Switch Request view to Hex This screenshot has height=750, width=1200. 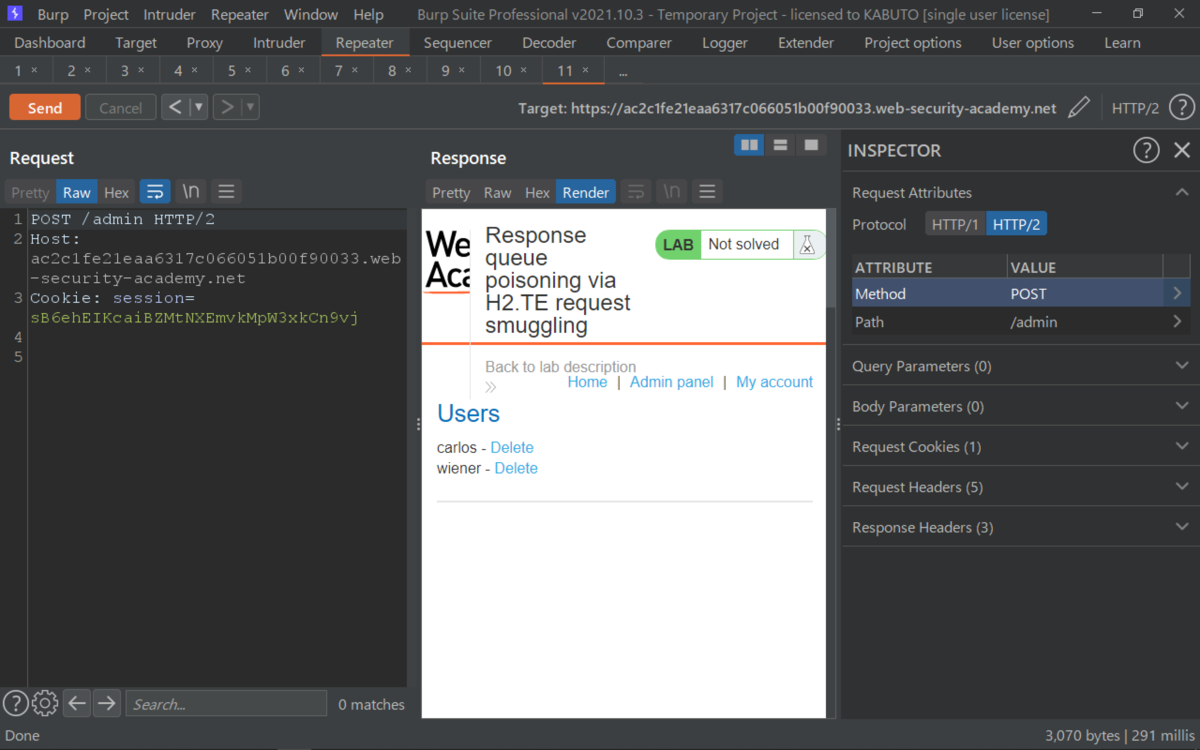(x=117, y=193)
